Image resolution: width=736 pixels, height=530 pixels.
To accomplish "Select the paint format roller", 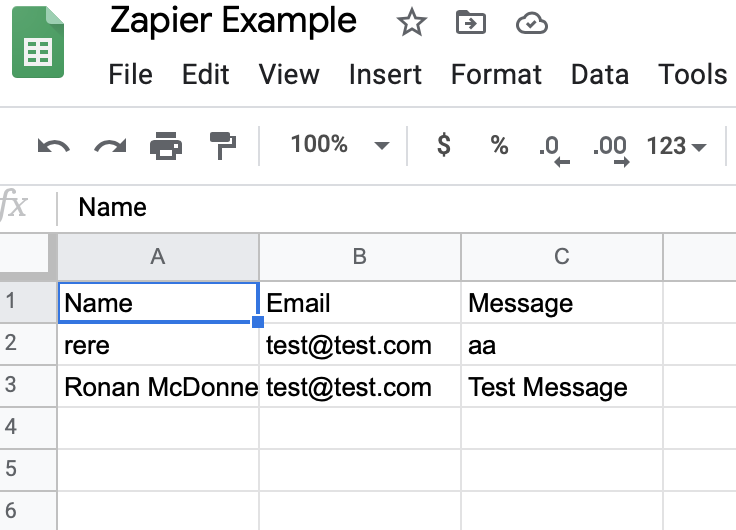I will (x=221, y=146).
